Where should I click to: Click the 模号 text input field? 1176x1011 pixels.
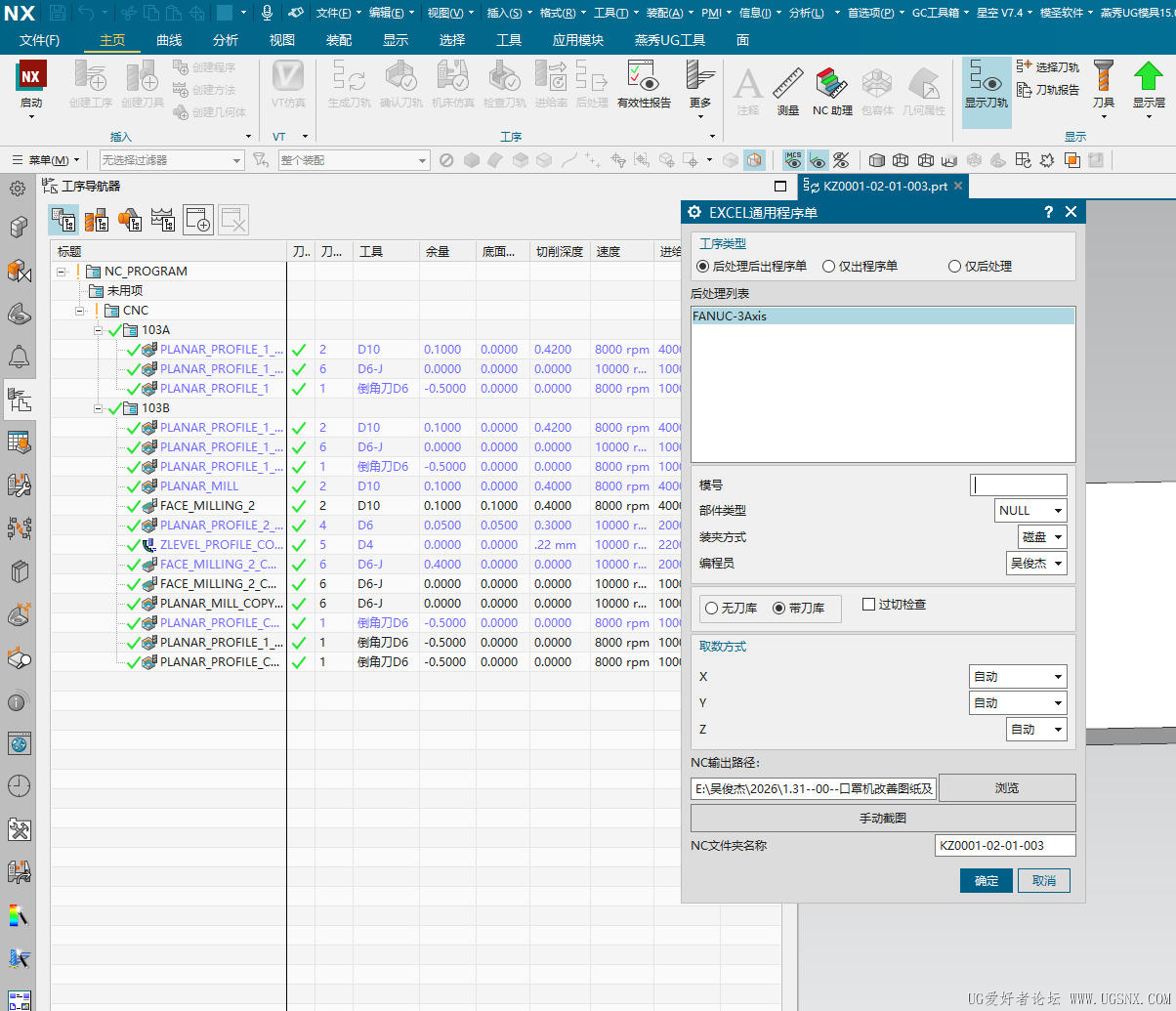(x=1018, y=484)
